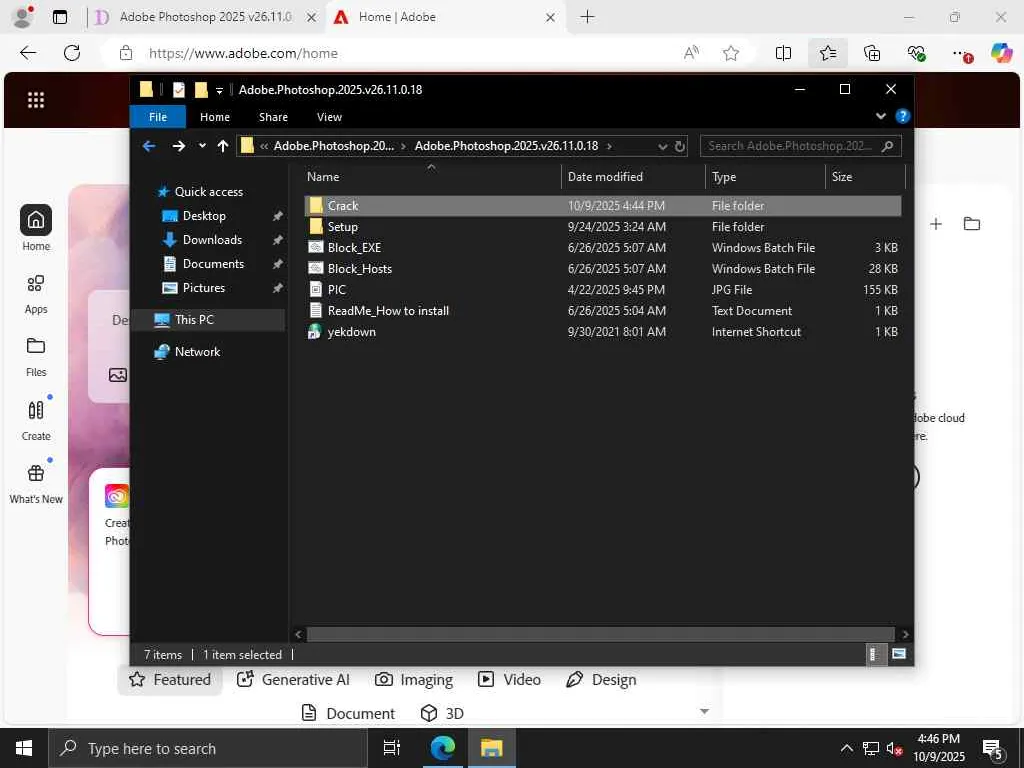Open Files in Adobe sidebar

coord(36,357)
